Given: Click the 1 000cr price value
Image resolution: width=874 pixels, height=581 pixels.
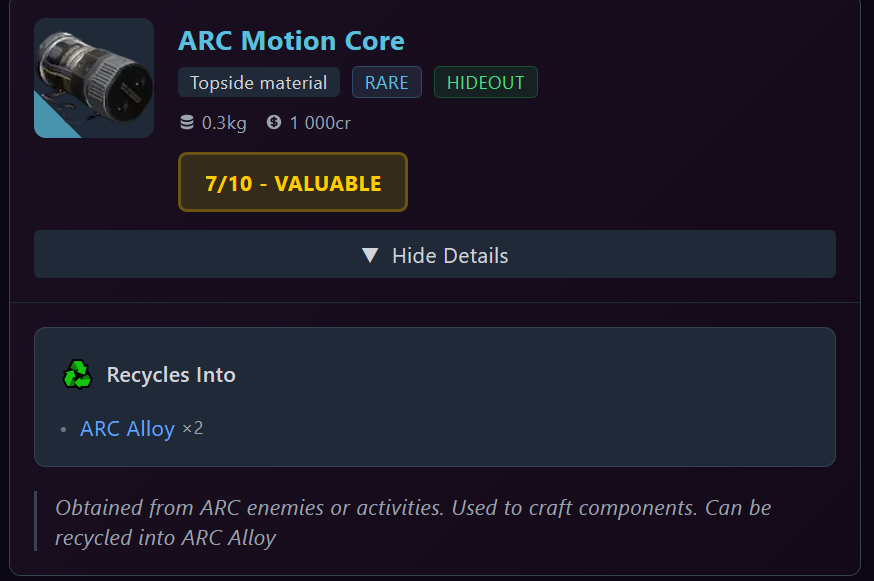Looking at the screenshot, I should (x=320, y=123).
